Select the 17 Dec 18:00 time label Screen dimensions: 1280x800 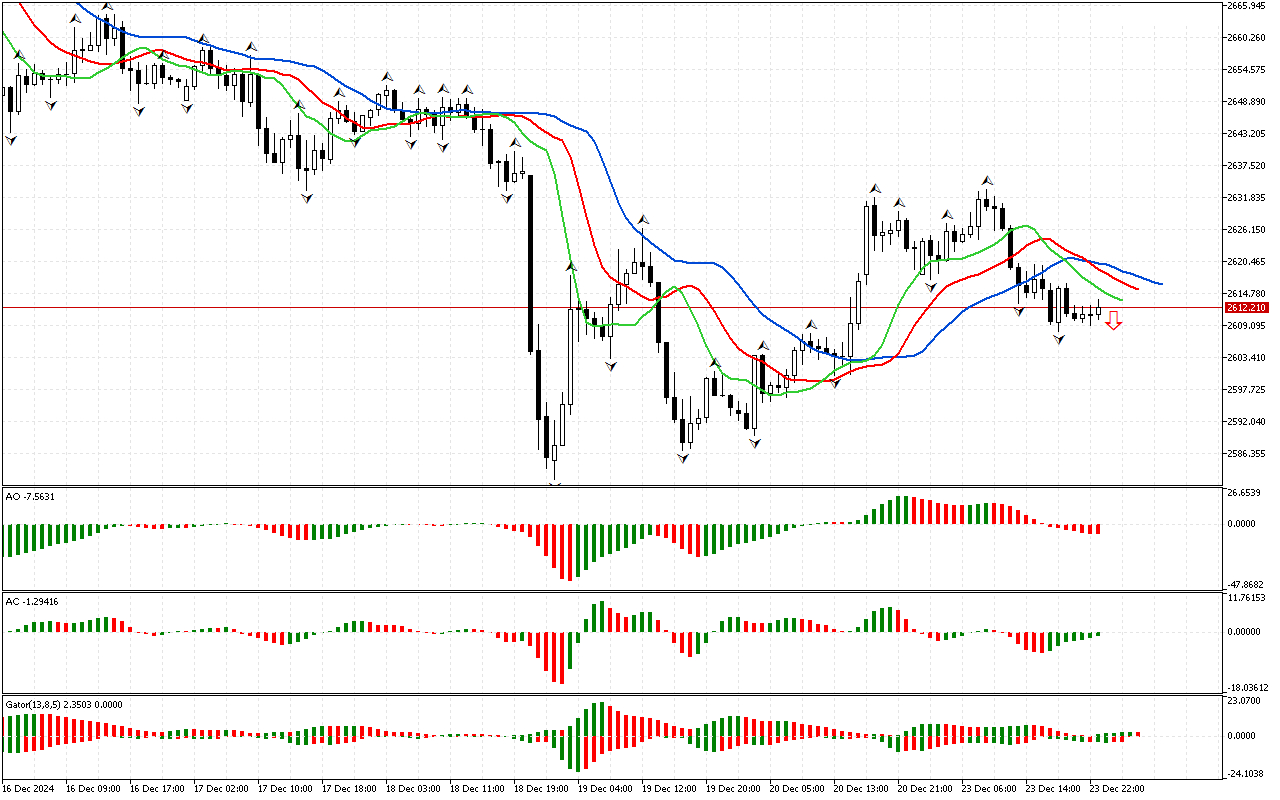(349, 789)
